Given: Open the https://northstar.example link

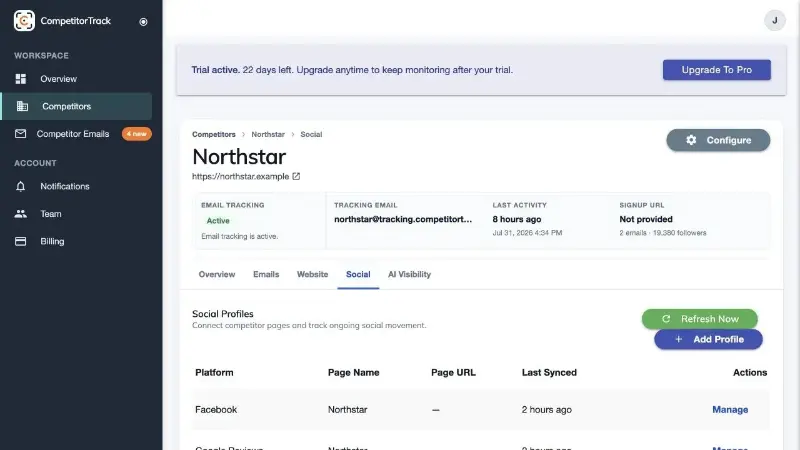Looking at the screenshot, I should point(240,176).
